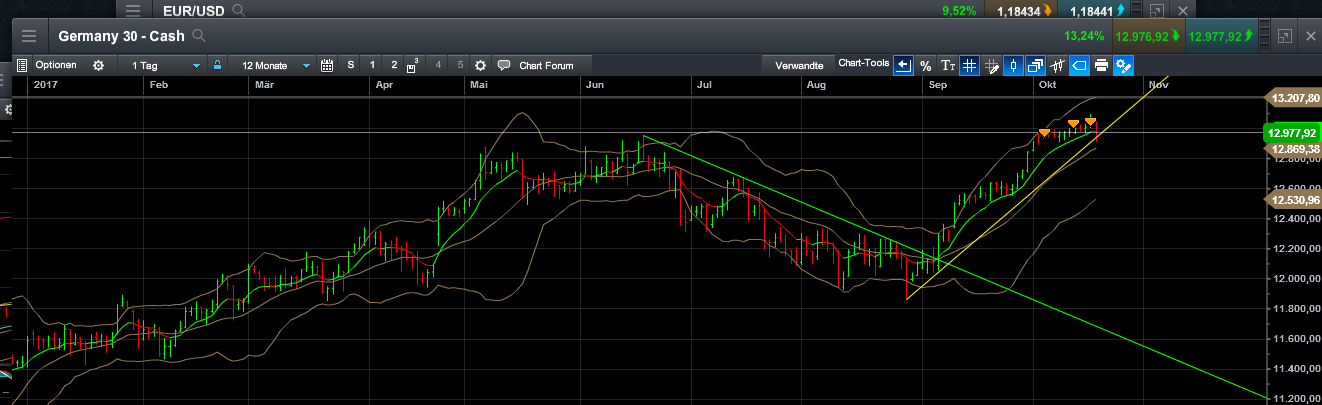Open the depth ladder icon in EUR/USD header
The image size is (1322, 405).
point(1136,10)
